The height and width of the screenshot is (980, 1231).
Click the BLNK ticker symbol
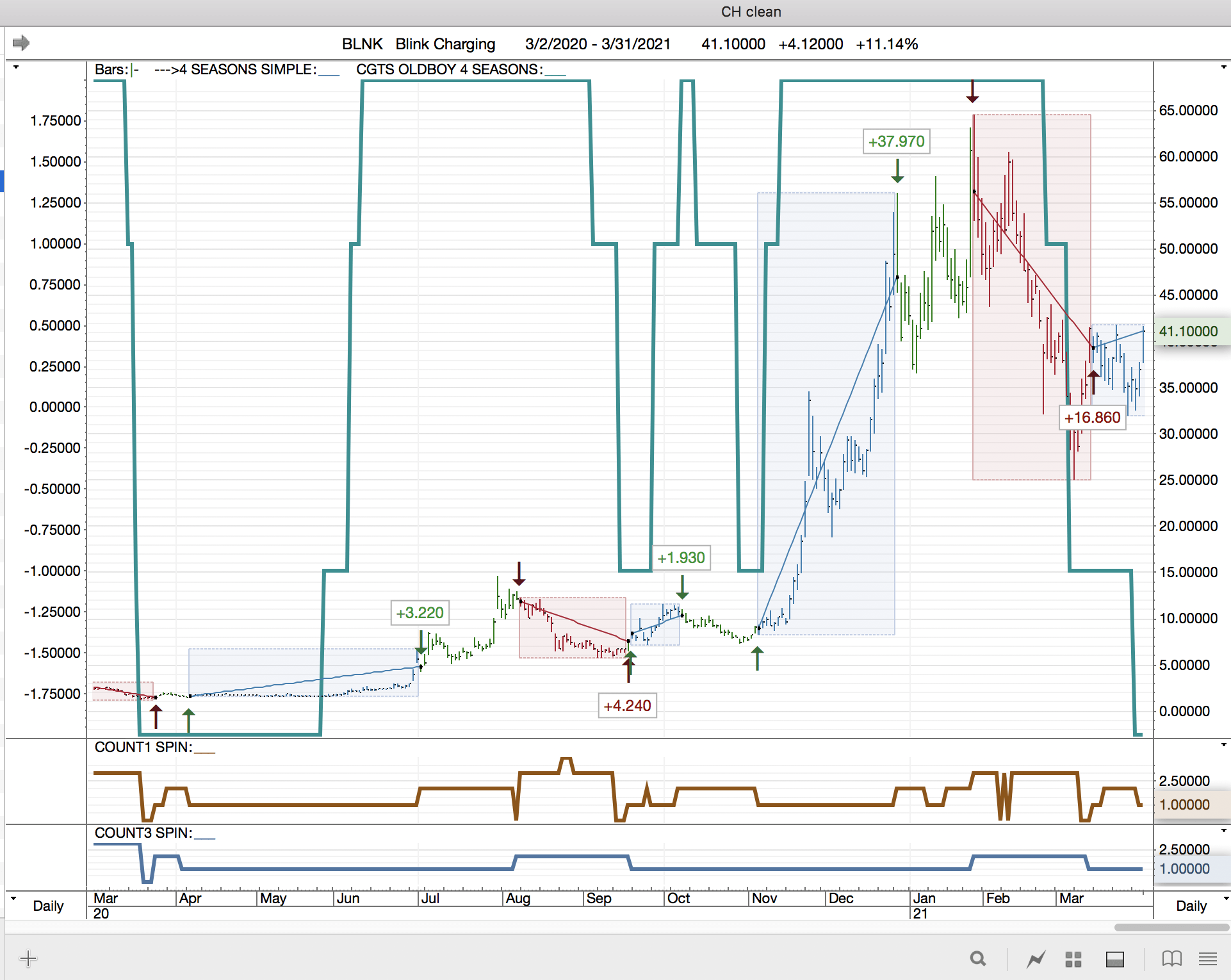coord(362,44)
